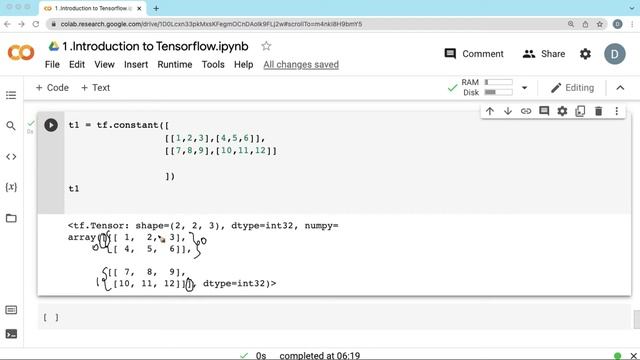Image resolution: width=640 pixels, height=360 pixels.
Task: Open the browser zoom indicator
Action: [571, 24]
